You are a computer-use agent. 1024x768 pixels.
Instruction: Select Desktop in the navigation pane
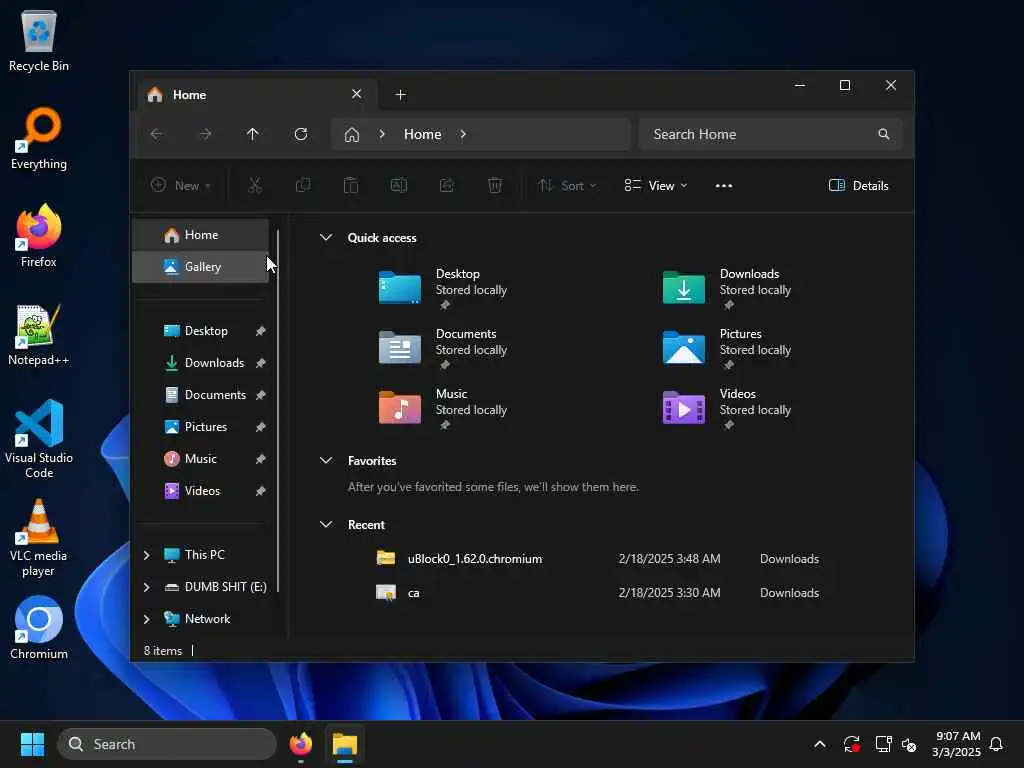tap(200, 331)
